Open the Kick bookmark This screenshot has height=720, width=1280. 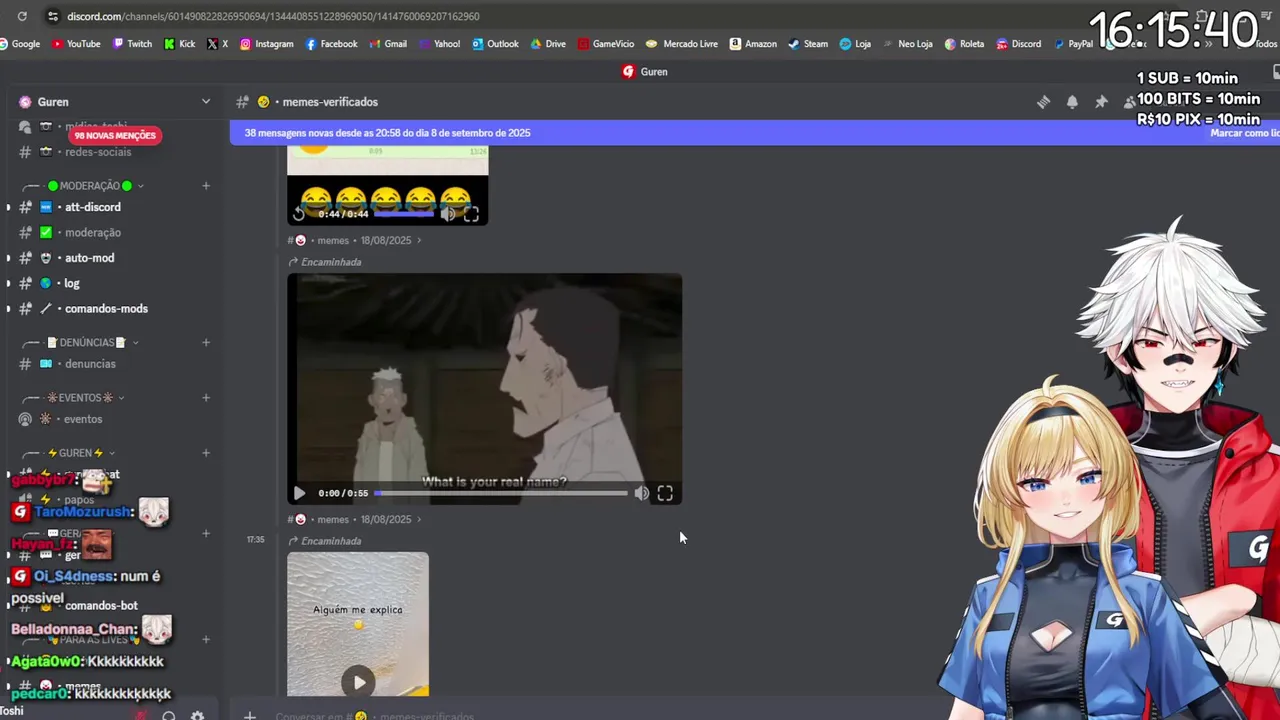pyautogui.click(x=179, y=44)
